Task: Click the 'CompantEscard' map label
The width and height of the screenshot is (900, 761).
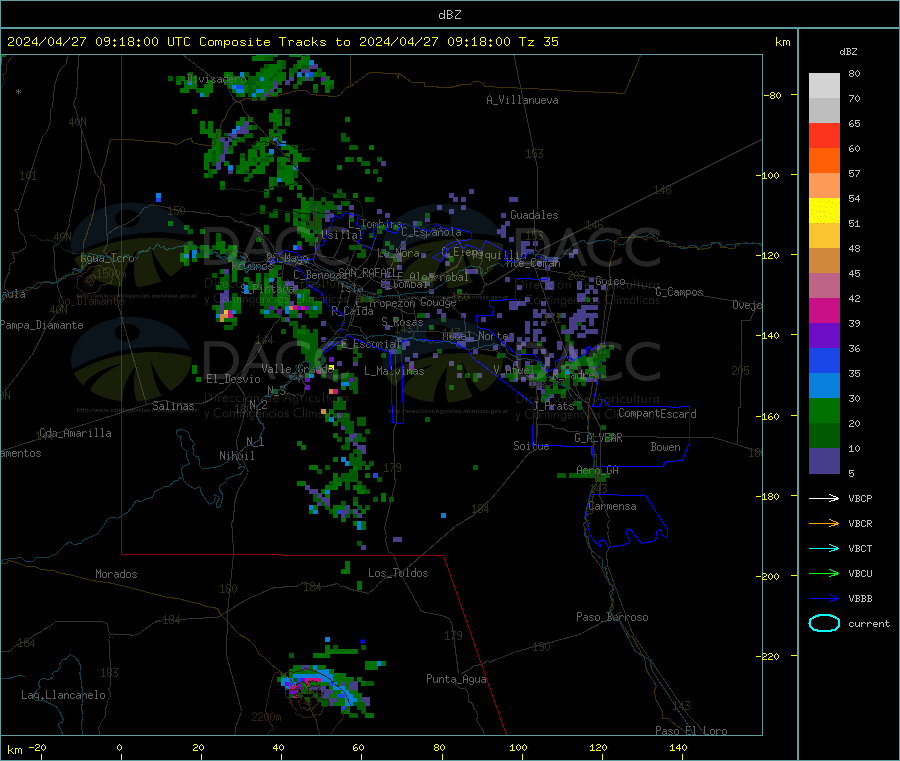Action: click(x=657, y=414)
